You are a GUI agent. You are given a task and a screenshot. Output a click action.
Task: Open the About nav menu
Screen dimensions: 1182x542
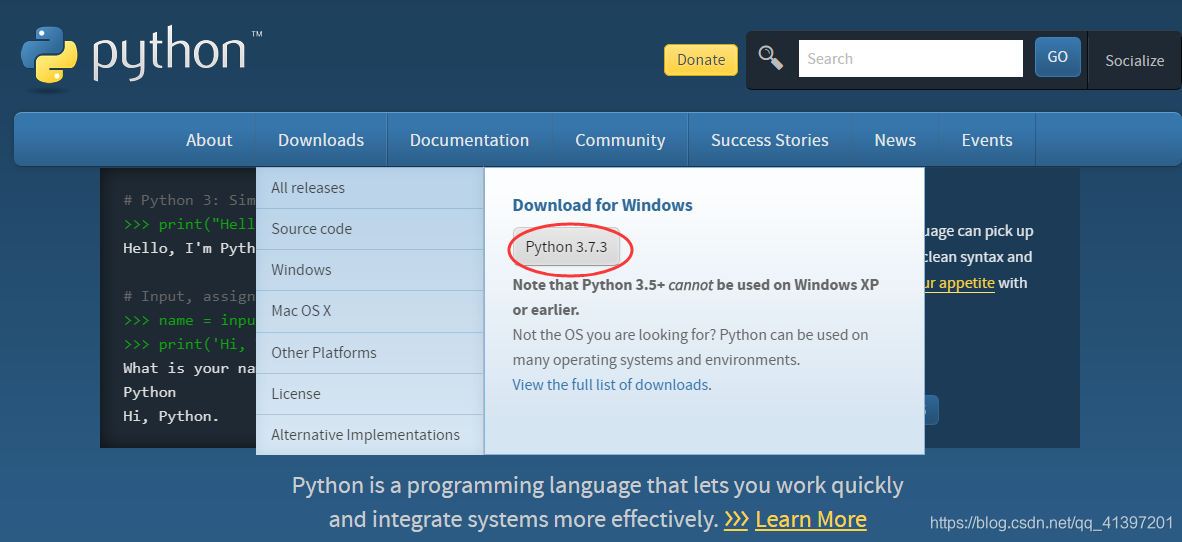tap(210, 140)
